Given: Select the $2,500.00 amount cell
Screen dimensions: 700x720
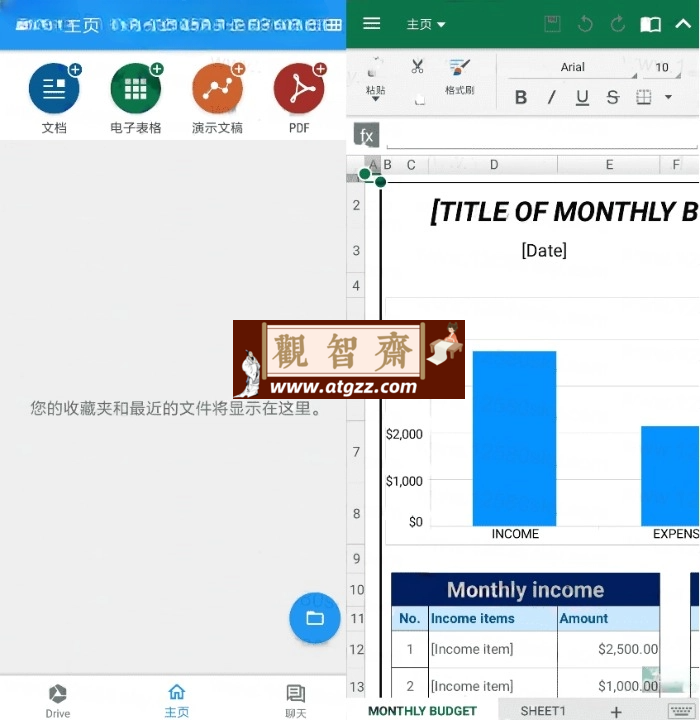Looking at the screenshot, I should [609, 649].
